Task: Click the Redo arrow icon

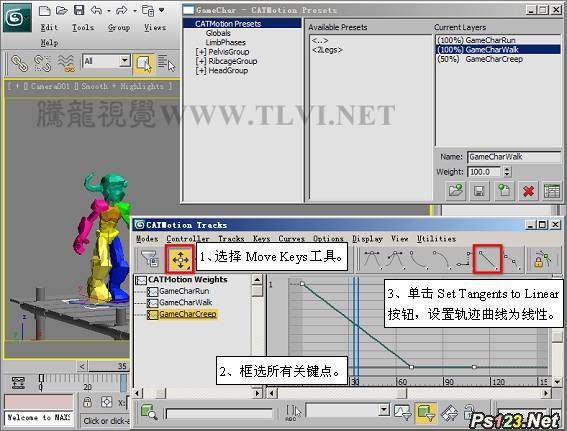Action: [122, 10]
